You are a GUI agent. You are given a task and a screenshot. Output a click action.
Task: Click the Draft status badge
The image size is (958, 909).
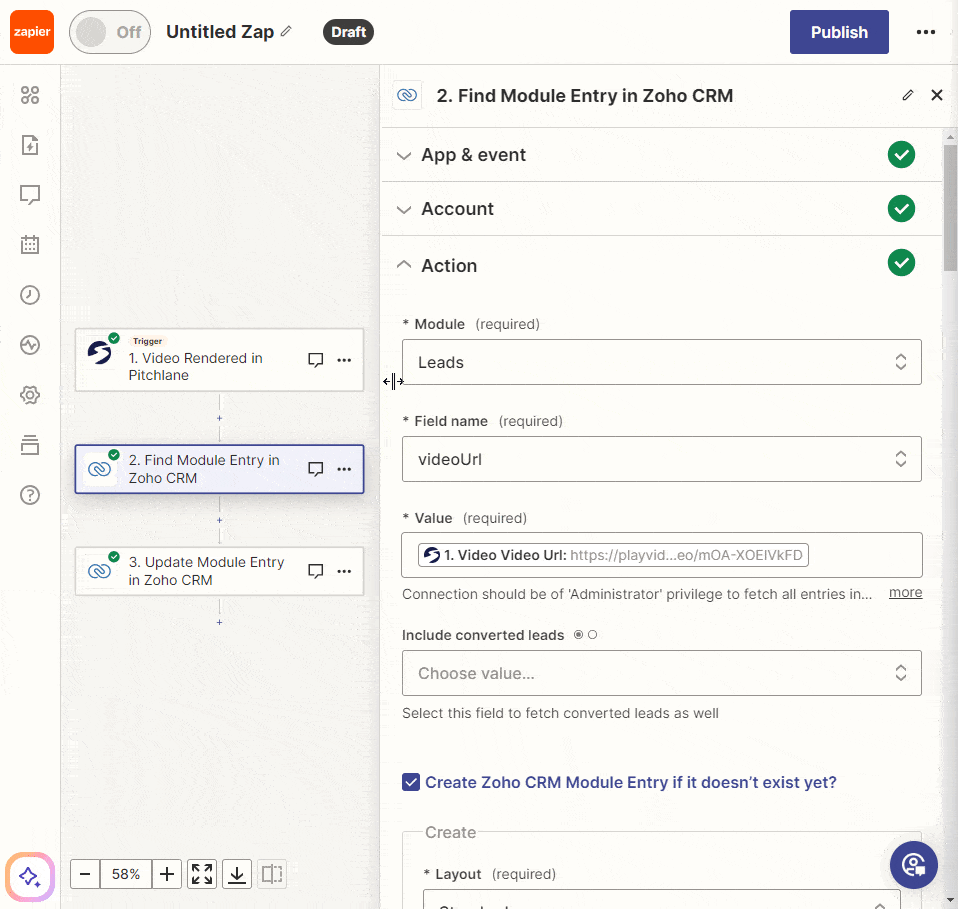[x=348, y=32]
